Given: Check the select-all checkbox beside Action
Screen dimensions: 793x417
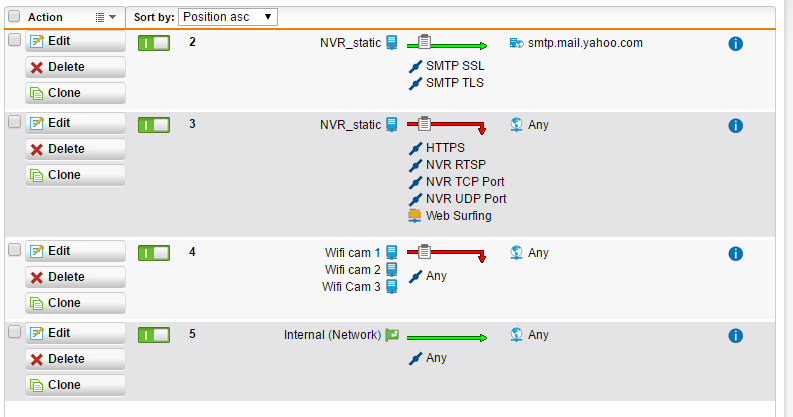Looking at the screenshot, I should 14,17.
